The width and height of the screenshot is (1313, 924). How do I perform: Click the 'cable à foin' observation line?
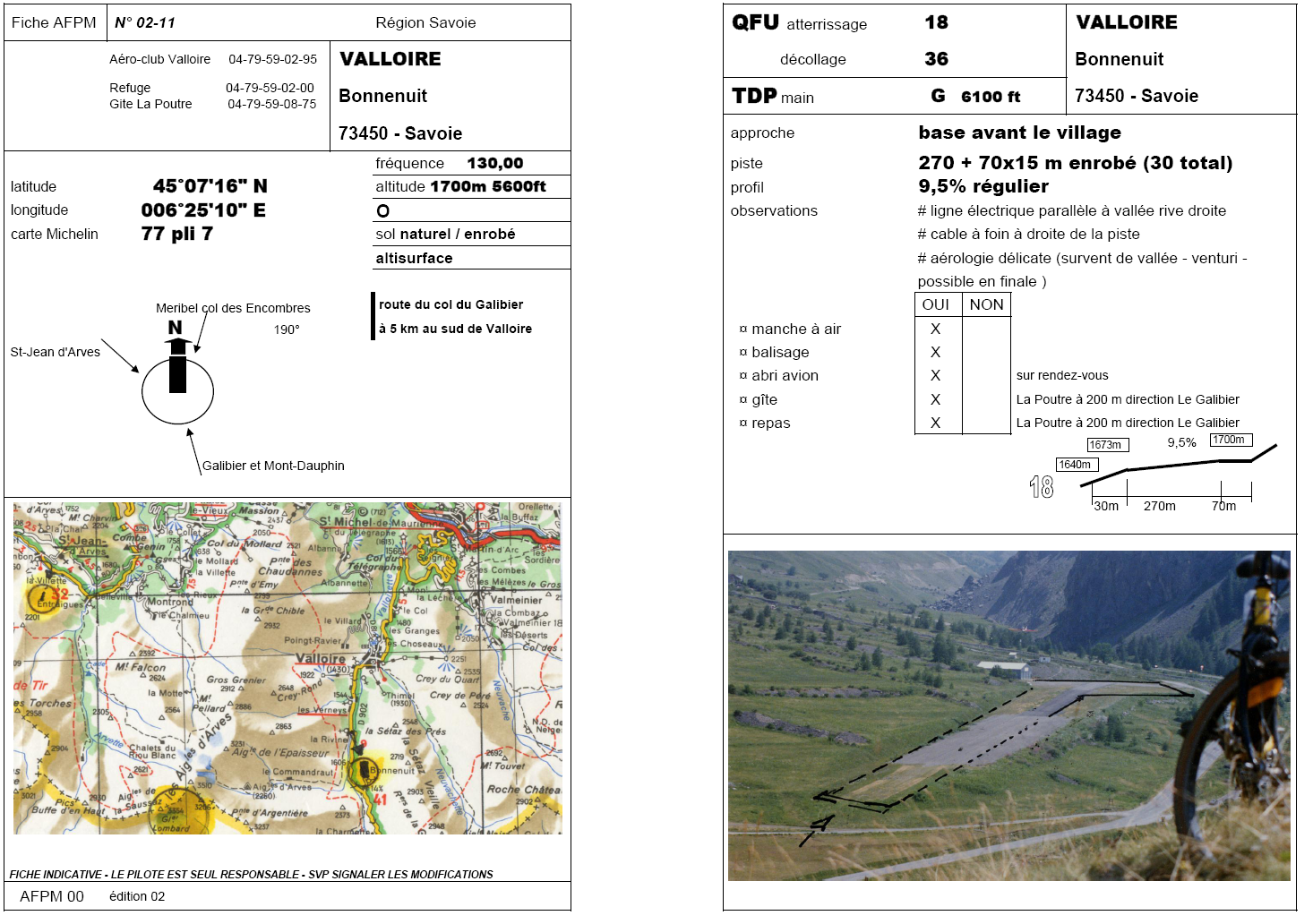click(x=1028, y=234)
